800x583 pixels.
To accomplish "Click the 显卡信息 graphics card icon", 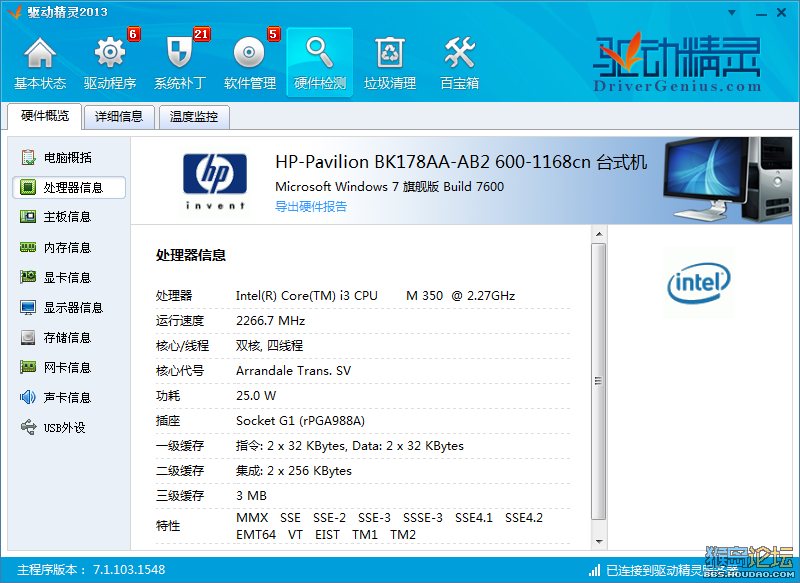I will (x=28, y=277).
